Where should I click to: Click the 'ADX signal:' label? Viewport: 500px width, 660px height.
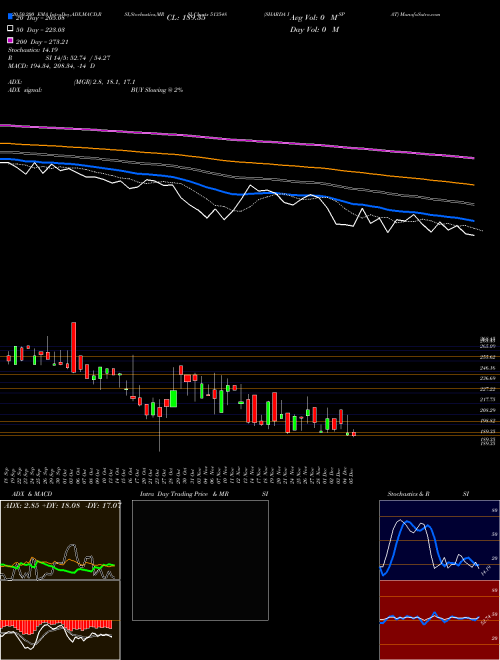coord(25,90)
